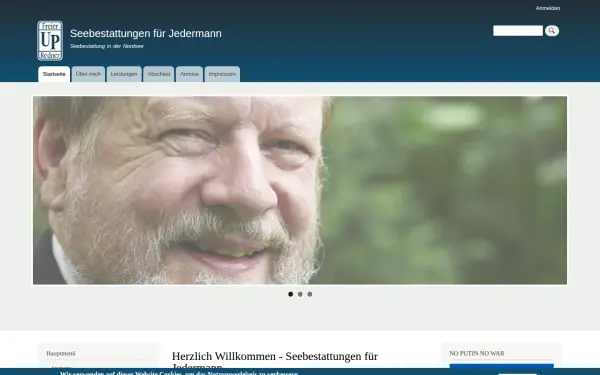Viewport: 600px width, 375px height.
Task: Select the first slideshow dot
Action: pos(290,294)
